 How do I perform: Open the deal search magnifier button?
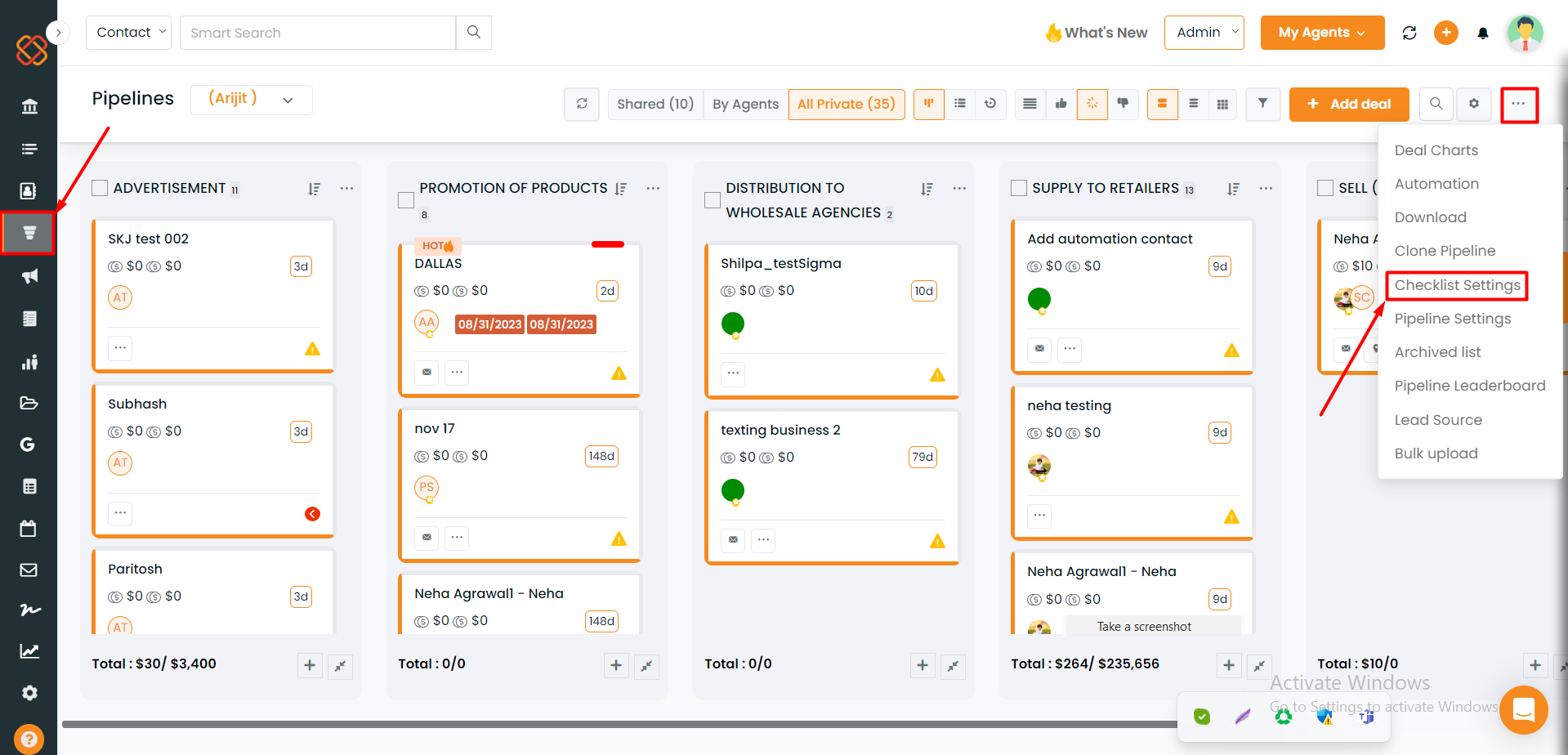tap(1436, 104)
